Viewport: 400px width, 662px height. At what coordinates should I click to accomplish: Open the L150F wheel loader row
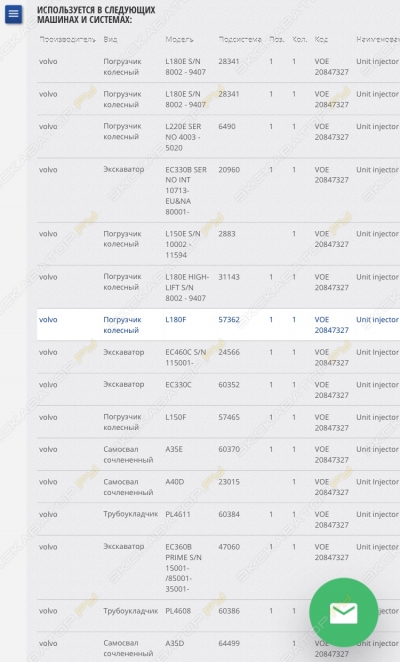218,422
